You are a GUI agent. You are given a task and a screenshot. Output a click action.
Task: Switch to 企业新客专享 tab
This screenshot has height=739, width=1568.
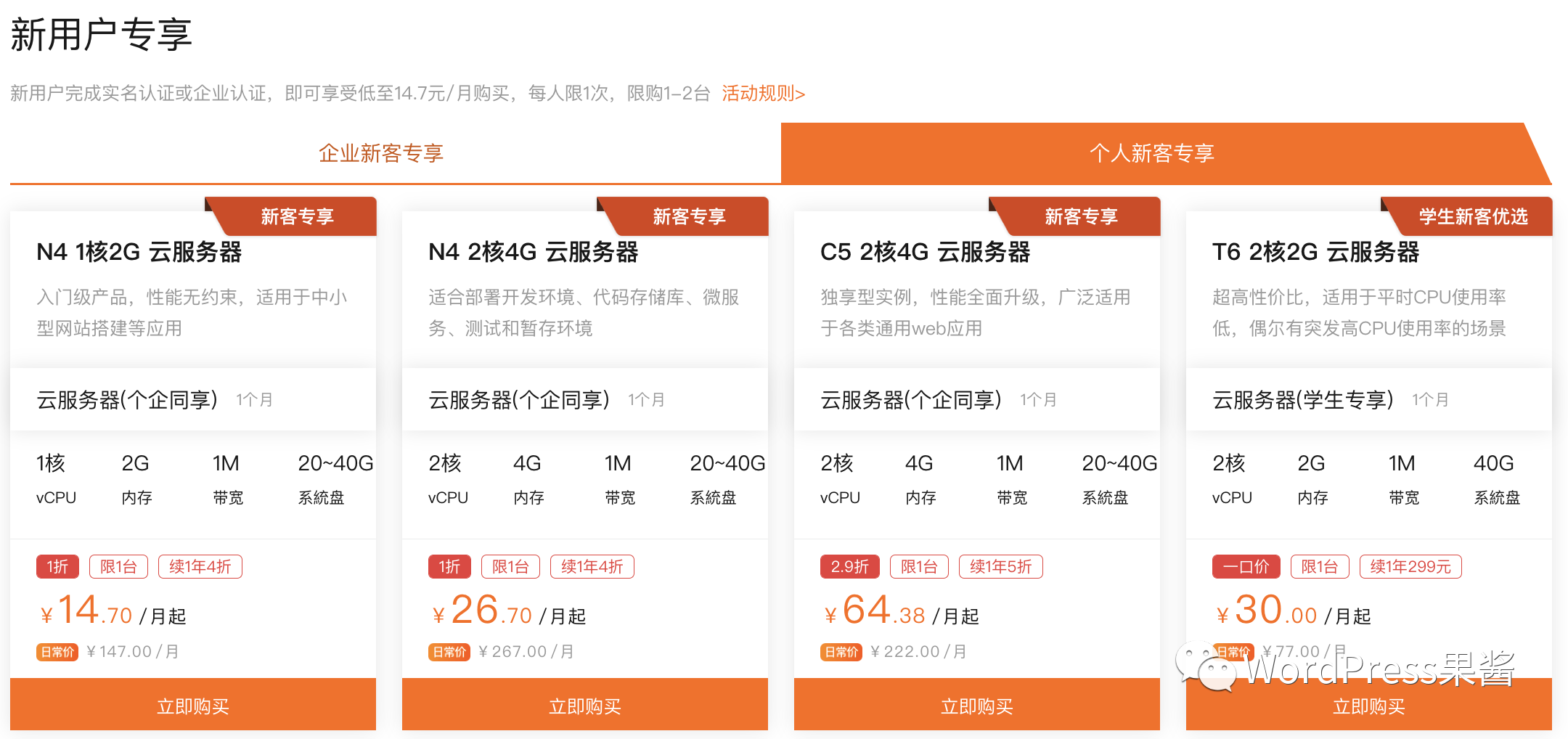[x=381, y=153]
